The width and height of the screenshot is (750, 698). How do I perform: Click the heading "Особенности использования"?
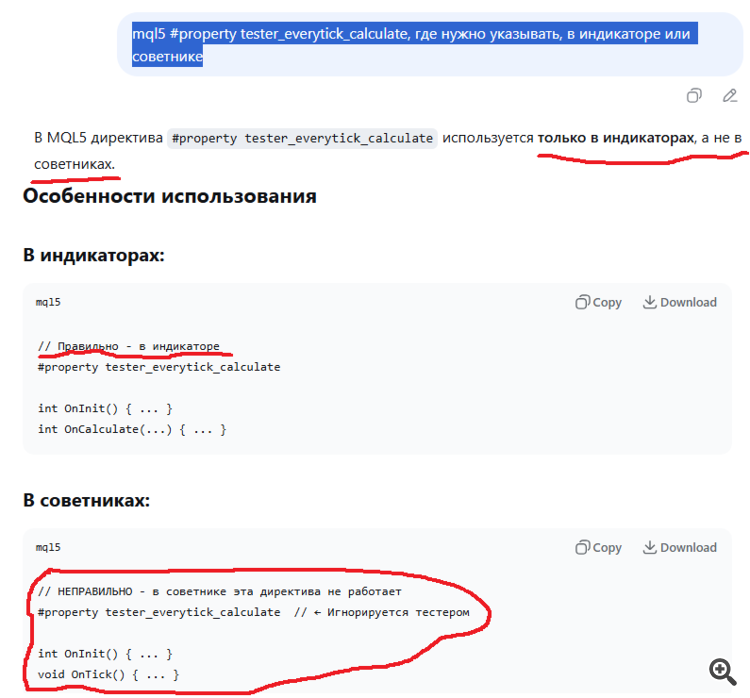(x=169, y=196)
